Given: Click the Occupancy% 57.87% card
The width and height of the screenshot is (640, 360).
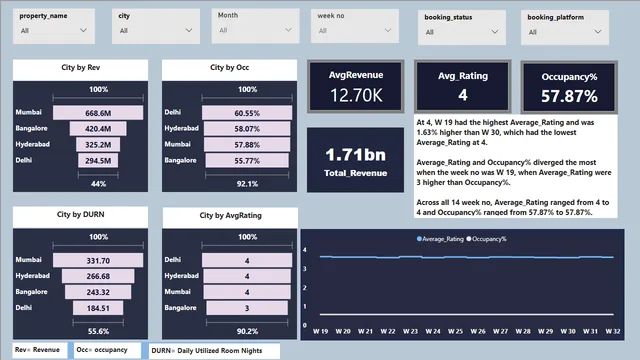Looking at the screenshot, I should coord(569,87).
